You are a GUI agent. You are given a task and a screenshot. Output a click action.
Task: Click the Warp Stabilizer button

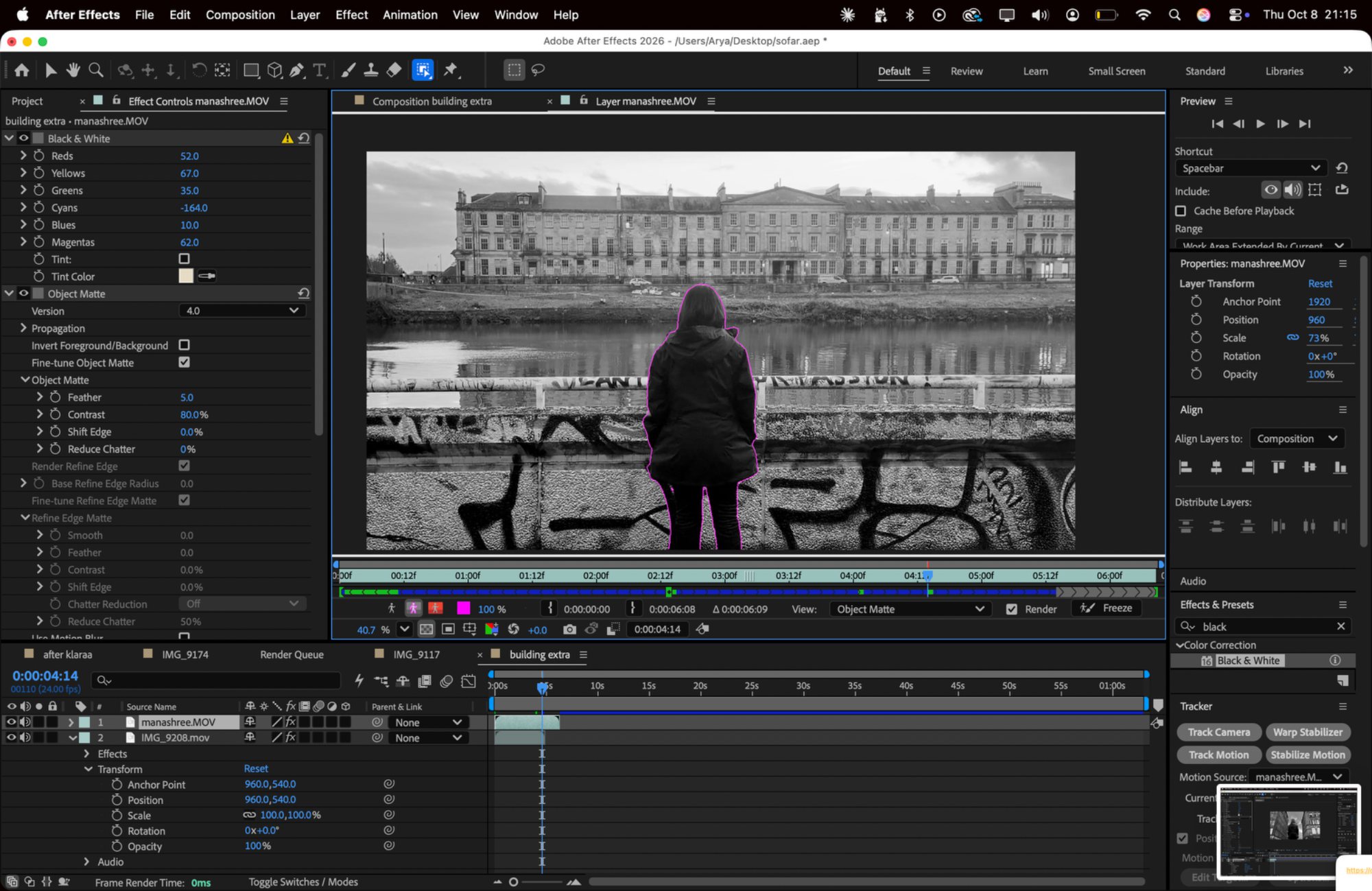click(1308, 733)
